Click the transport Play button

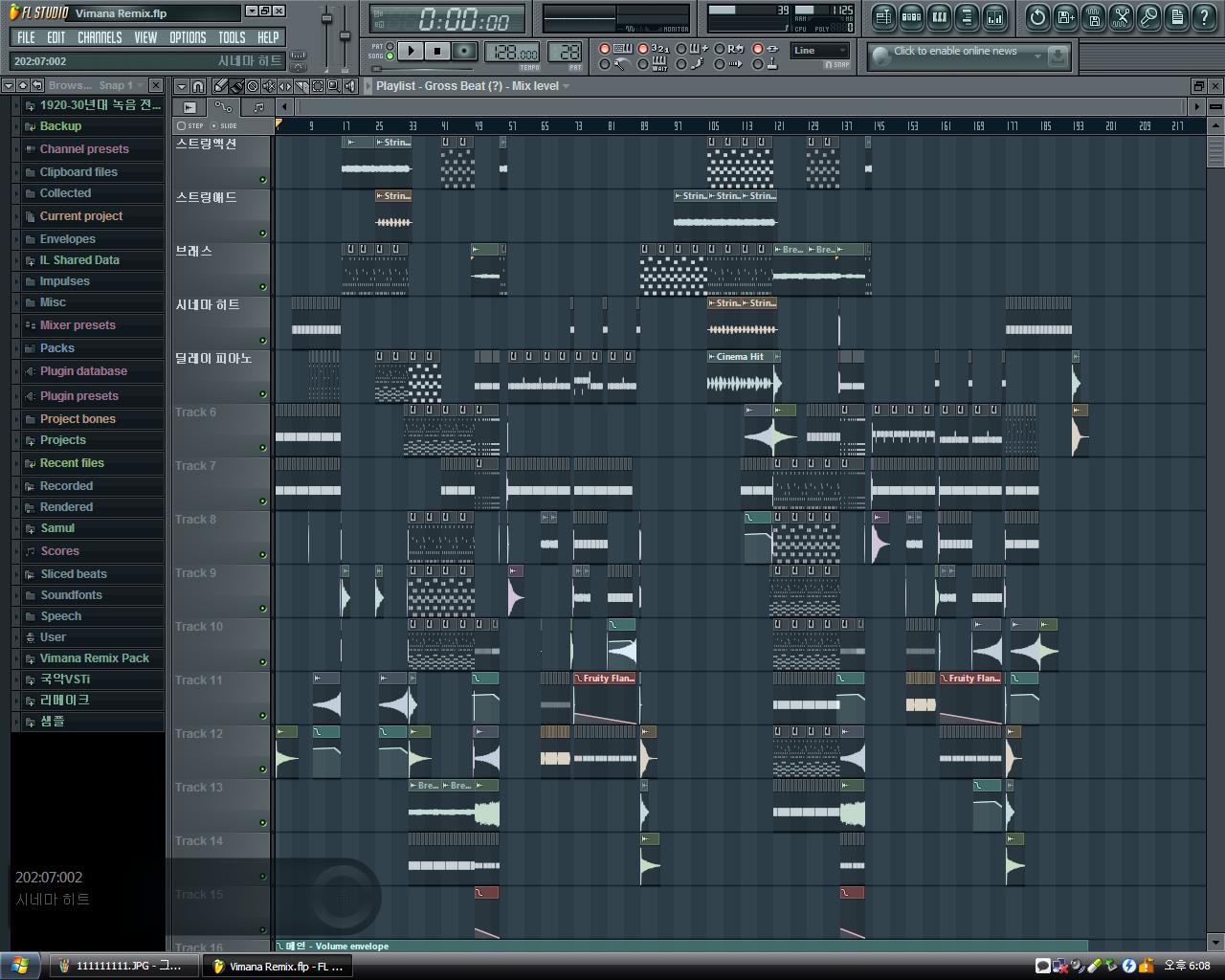coord(411,51)
